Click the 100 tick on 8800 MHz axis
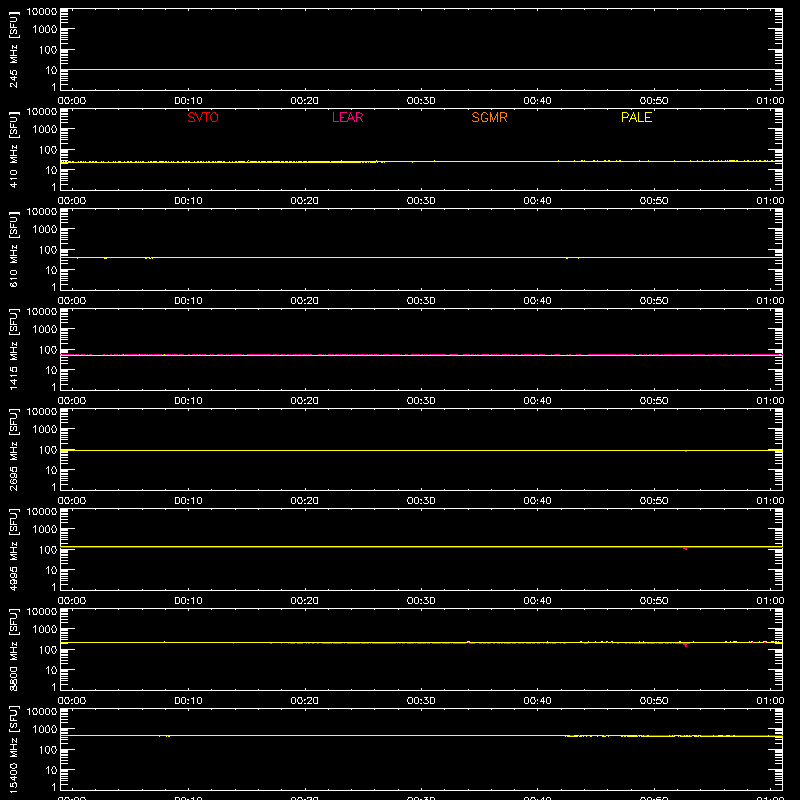 click(x=48, y=649)
